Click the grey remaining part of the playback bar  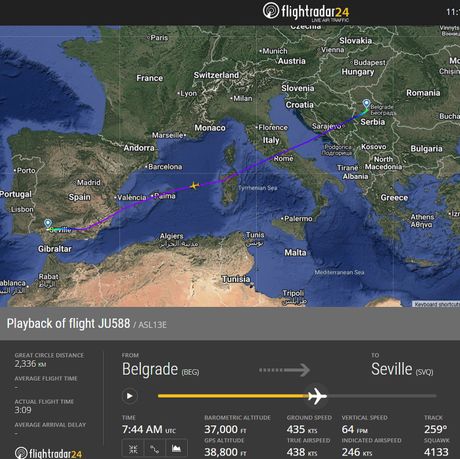[x=382, y=396]
